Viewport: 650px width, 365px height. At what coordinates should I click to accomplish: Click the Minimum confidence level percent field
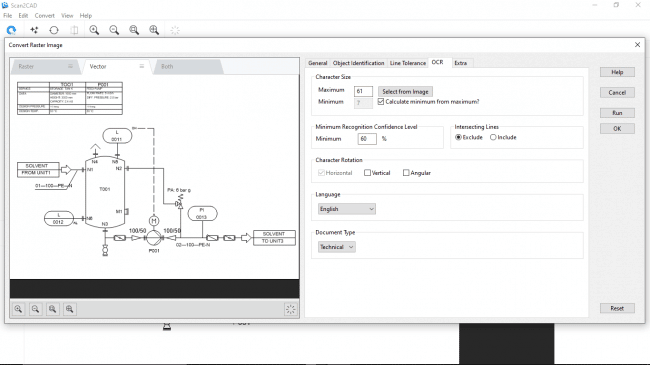pyautogui.click(x=367, y=139)
